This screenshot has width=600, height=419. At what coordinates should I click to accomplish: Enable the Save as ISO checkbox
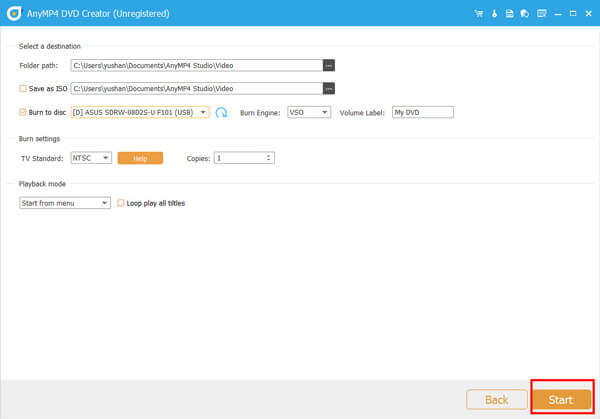(23, 88)
